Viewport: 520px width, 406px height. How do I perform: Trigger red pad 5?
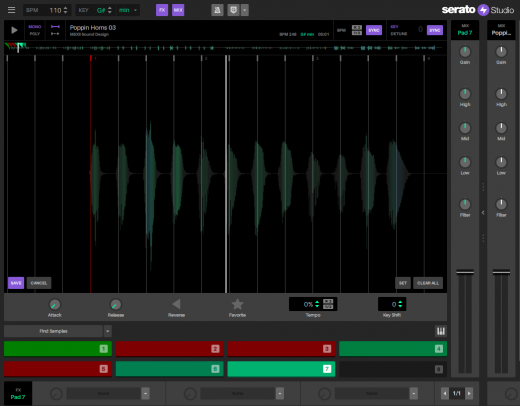click(58, 369)
